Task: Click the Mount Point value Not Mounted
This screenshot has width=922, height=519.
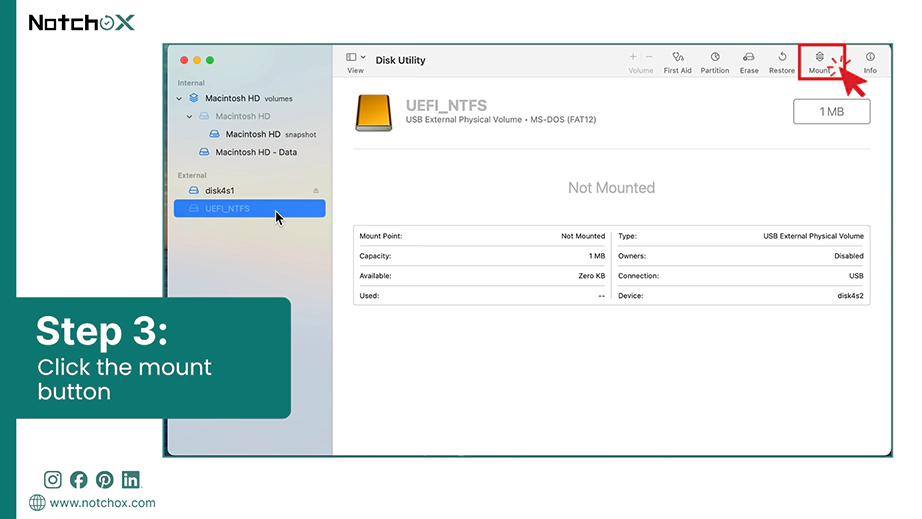Action: (583, 236)
